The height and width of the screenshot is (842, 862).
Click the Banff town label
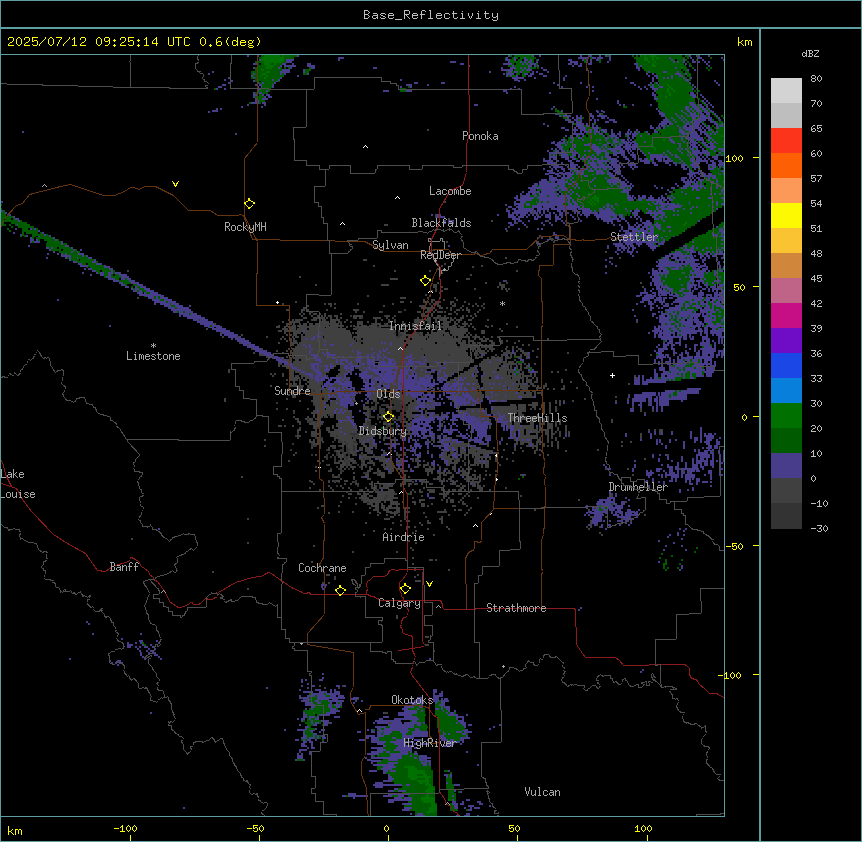[124, 567]
